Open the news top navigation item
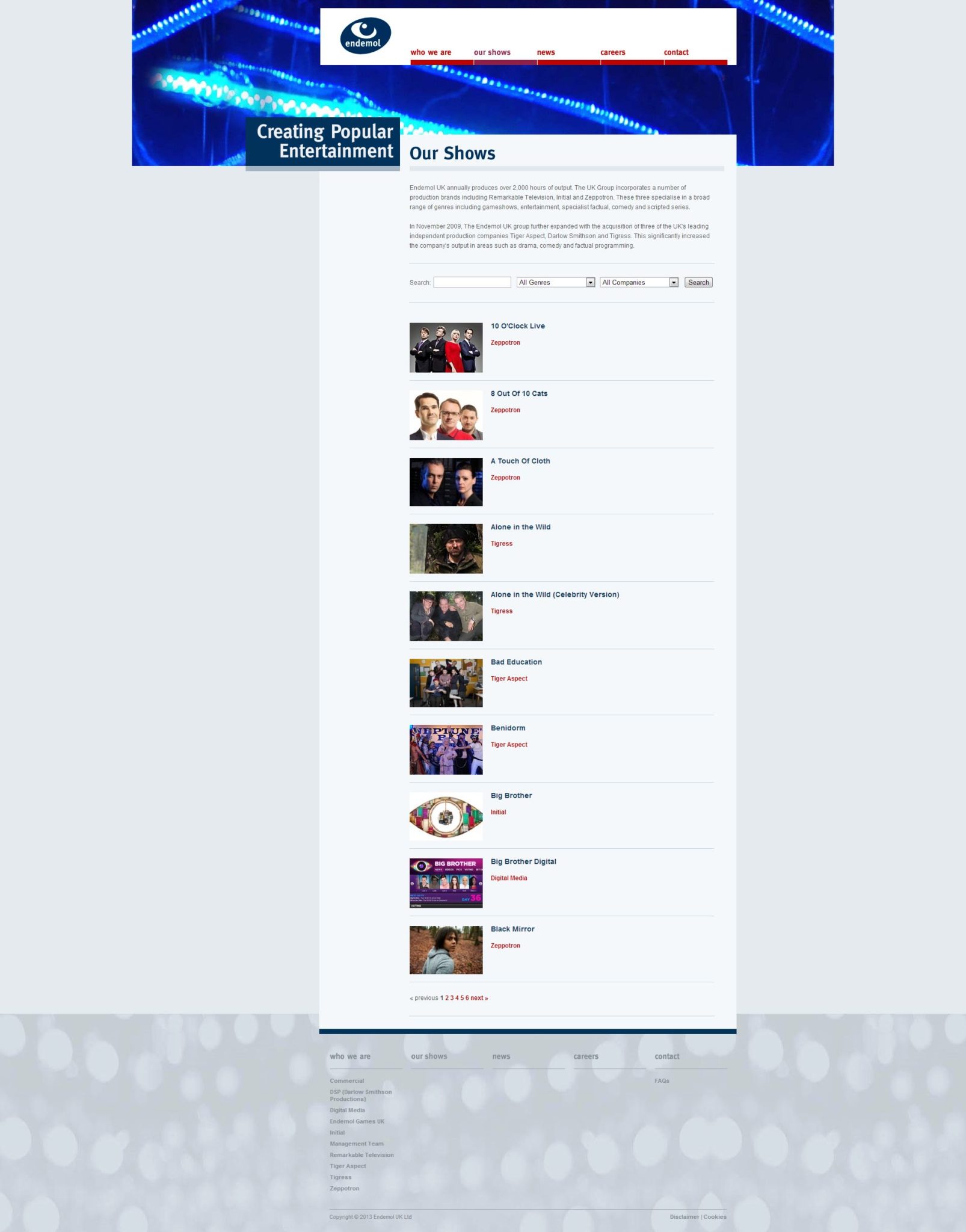Viewport: 966px width, 1232px height. click(546, 52)
